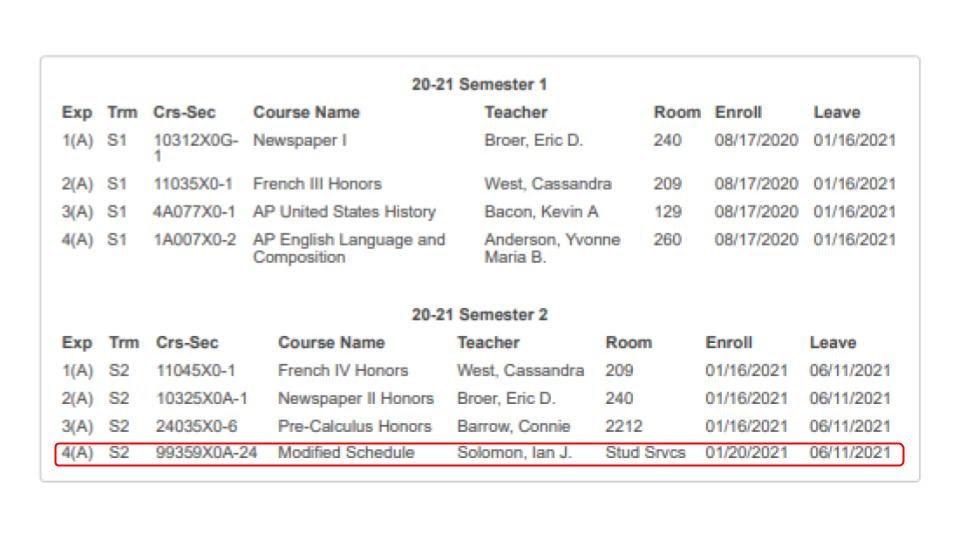Viewport: 960px width, 540px height.
Task: Click the 20-21 Semester 2 heading
Action: [x=479, y=315]
